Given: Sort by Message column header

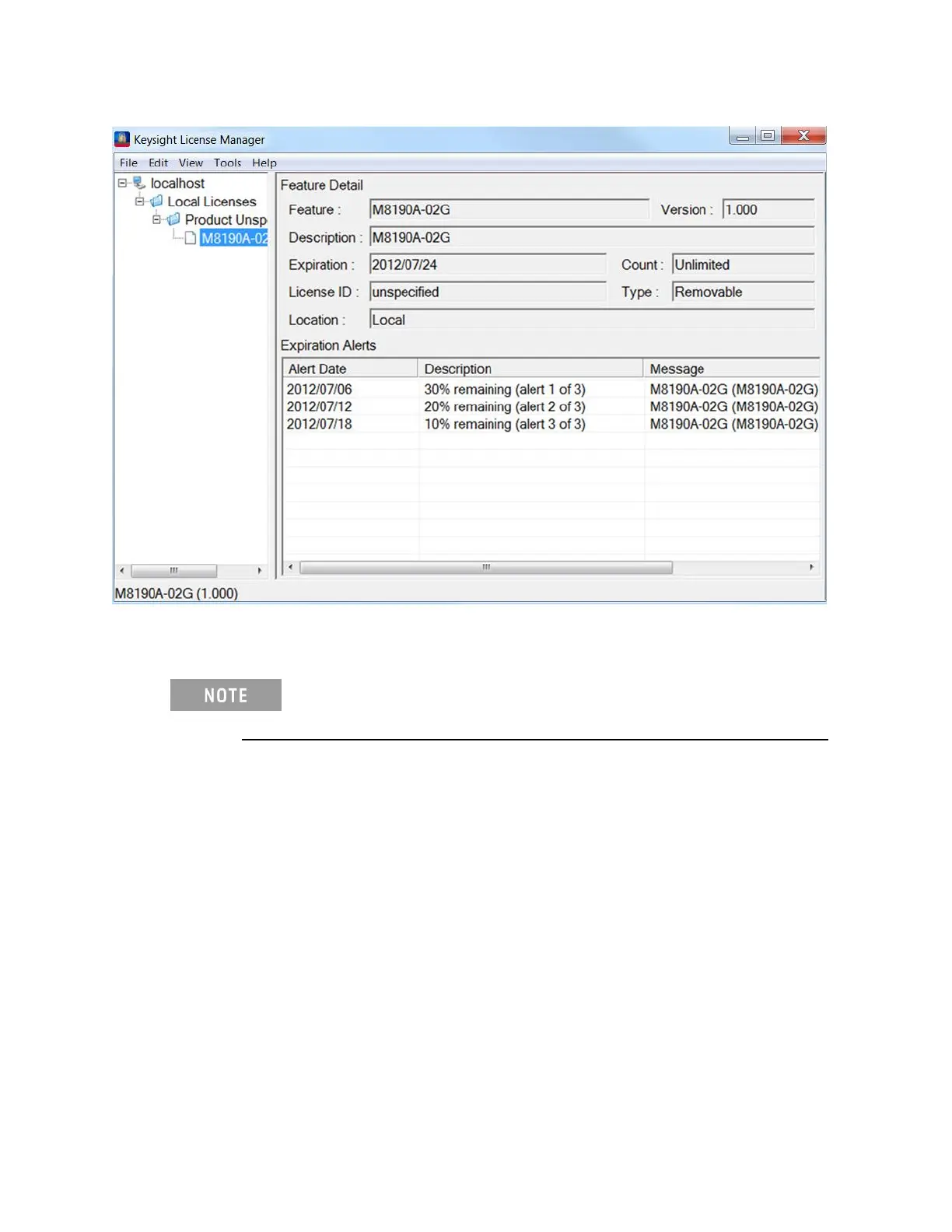Looking at the screenshot, I should (x=732, y=369).
